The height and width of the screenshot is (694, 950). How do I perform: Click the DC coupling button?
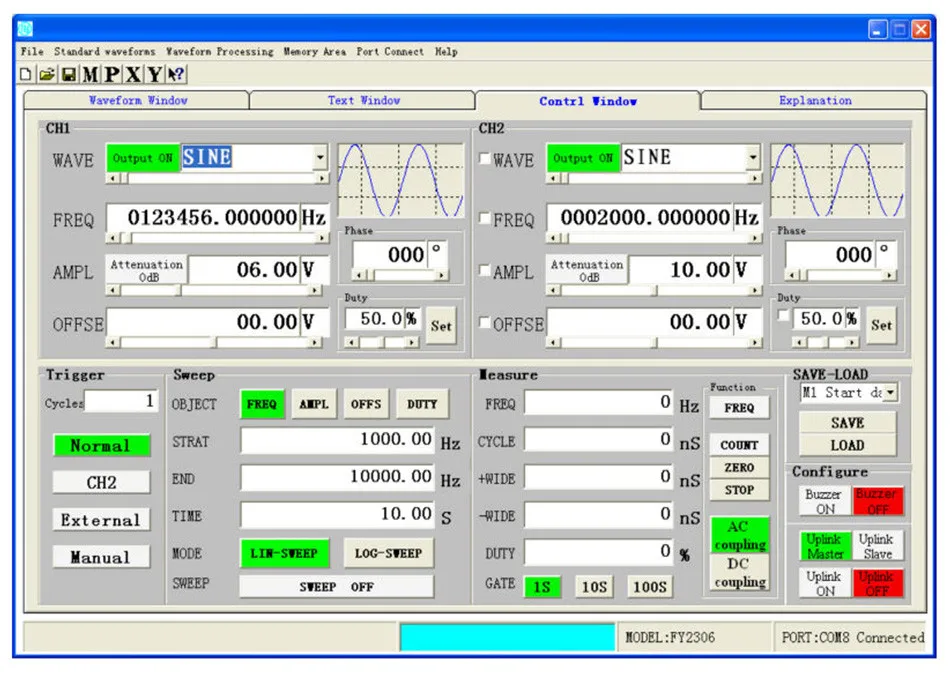point(740,573)
